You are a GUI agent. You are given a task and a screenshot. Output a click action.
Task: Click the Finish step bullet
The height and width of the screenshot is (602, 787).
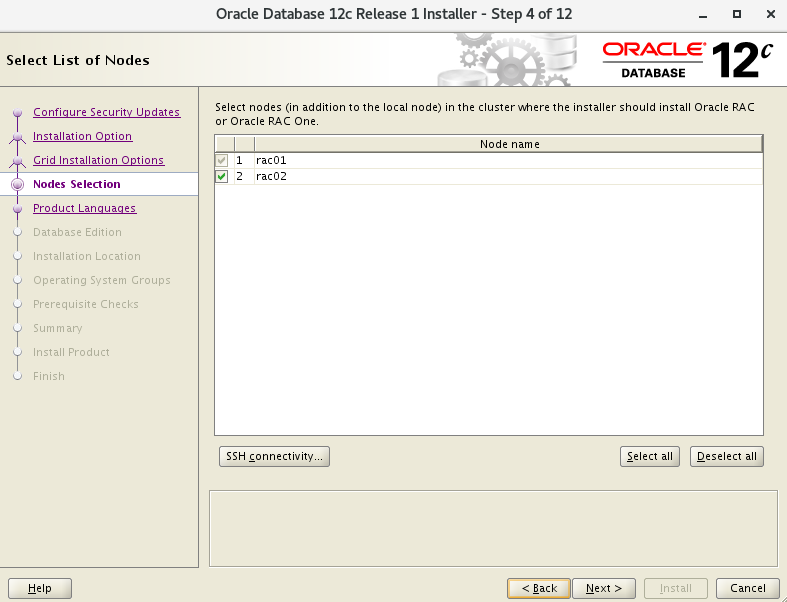click(x=18, y=376)
